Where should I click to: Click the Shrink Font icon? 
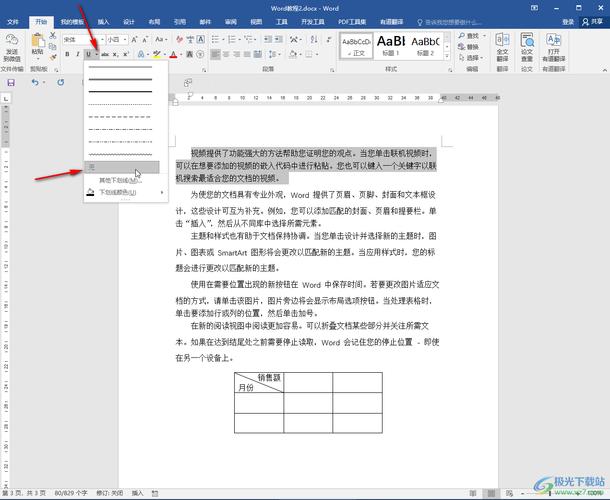[x=145, y=40]
